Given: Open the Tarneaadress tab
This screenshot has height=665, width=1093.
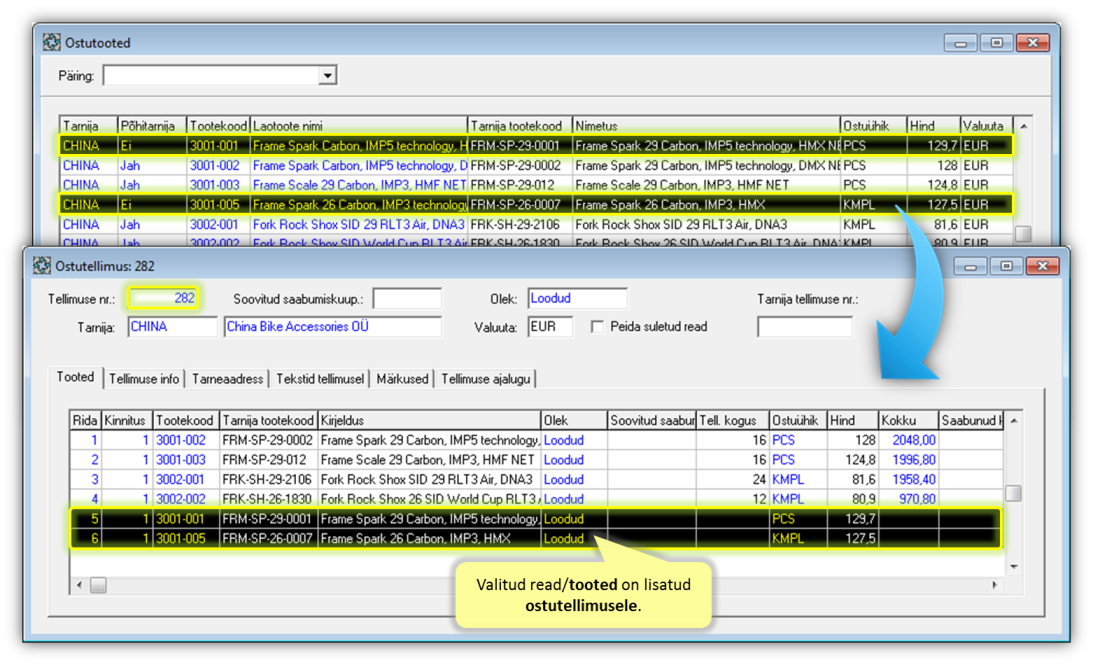Looking at the screenshot, I should coord(228,379).
